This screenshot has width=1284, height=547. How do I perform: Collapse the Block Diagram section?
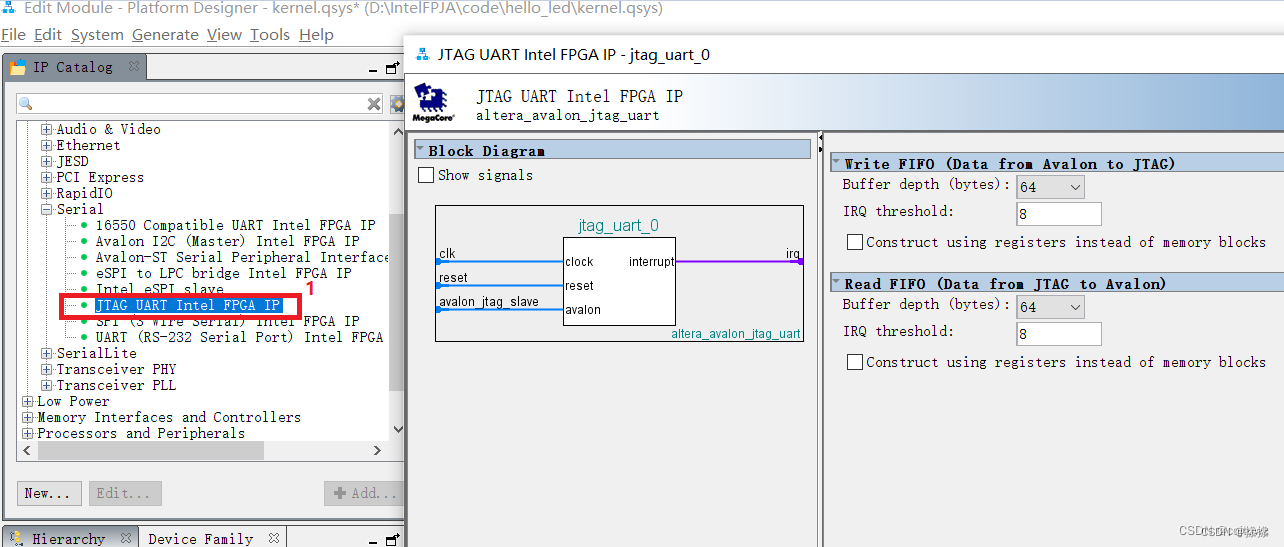[x=421, y=149]
